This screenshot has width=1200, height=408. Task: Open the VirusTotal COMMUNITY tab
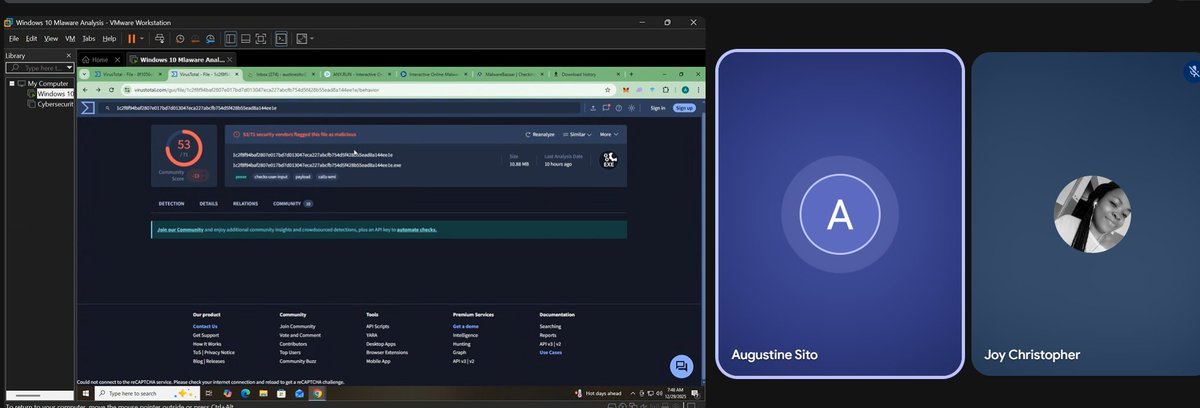(x=292, y=203)
